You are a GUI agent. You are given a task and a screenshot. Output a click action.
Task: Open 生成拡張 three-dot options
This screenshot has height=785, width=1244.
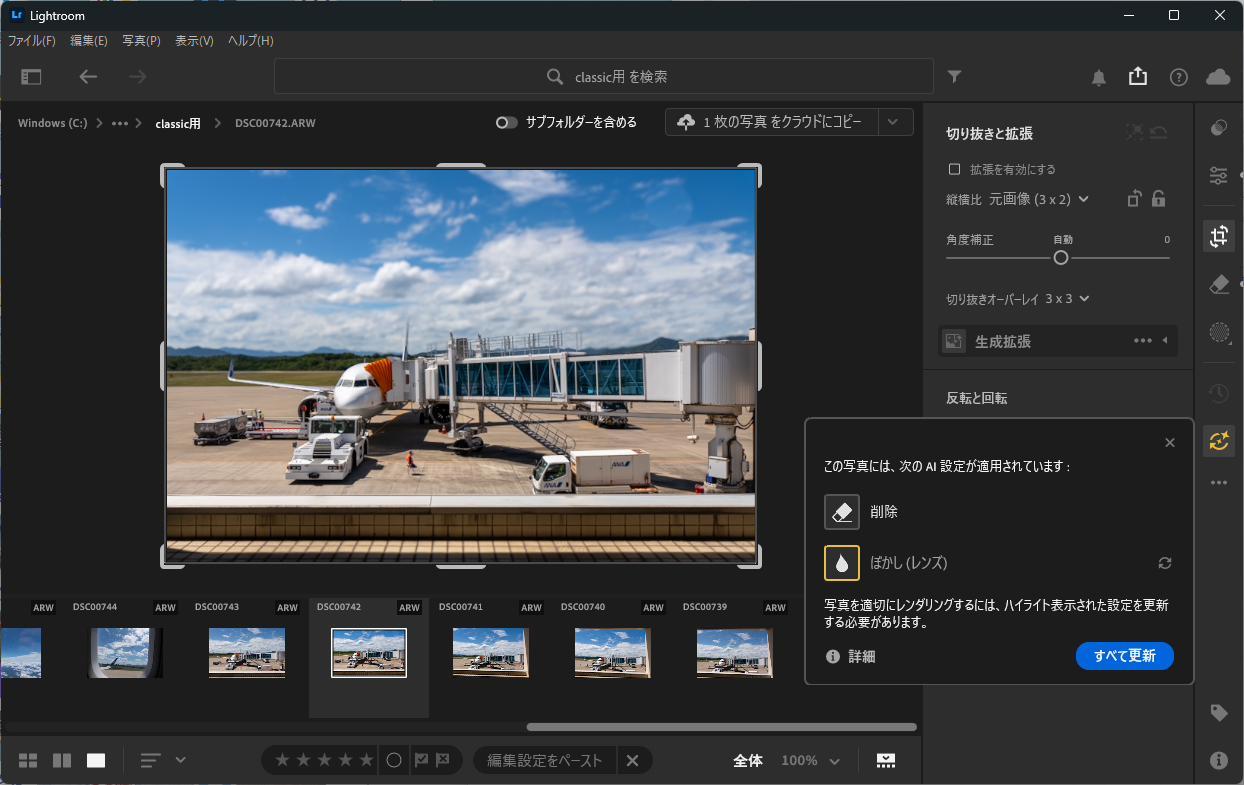pos(1143,341)
